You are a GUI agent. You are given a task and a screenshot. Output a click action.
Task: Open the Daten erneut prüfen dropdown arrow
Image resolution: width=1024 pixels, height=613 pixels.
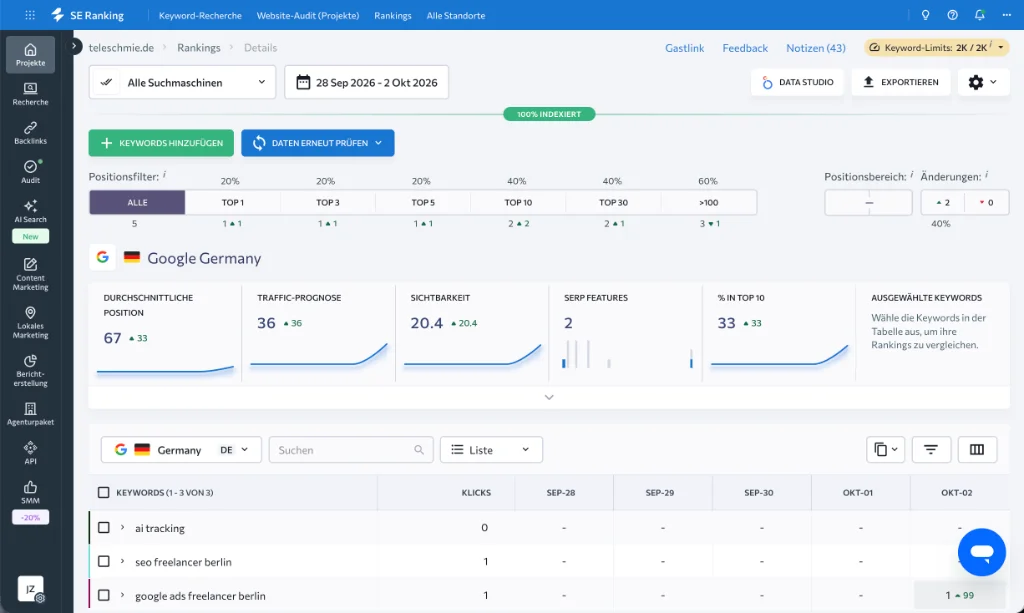379,143
